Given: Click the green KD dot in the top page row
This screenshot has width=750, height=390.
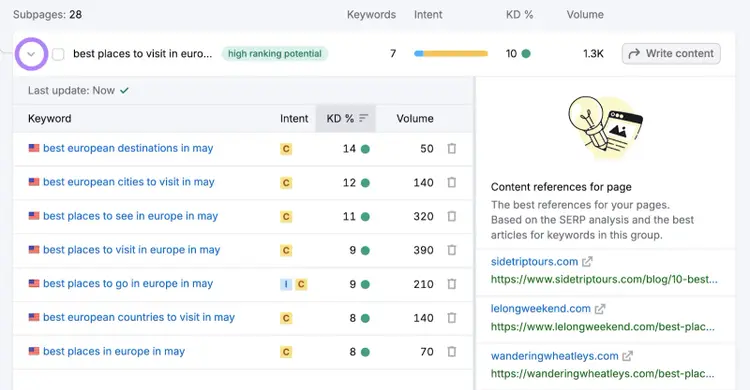Looking at the screenshot, I should (x=526, y=54).
